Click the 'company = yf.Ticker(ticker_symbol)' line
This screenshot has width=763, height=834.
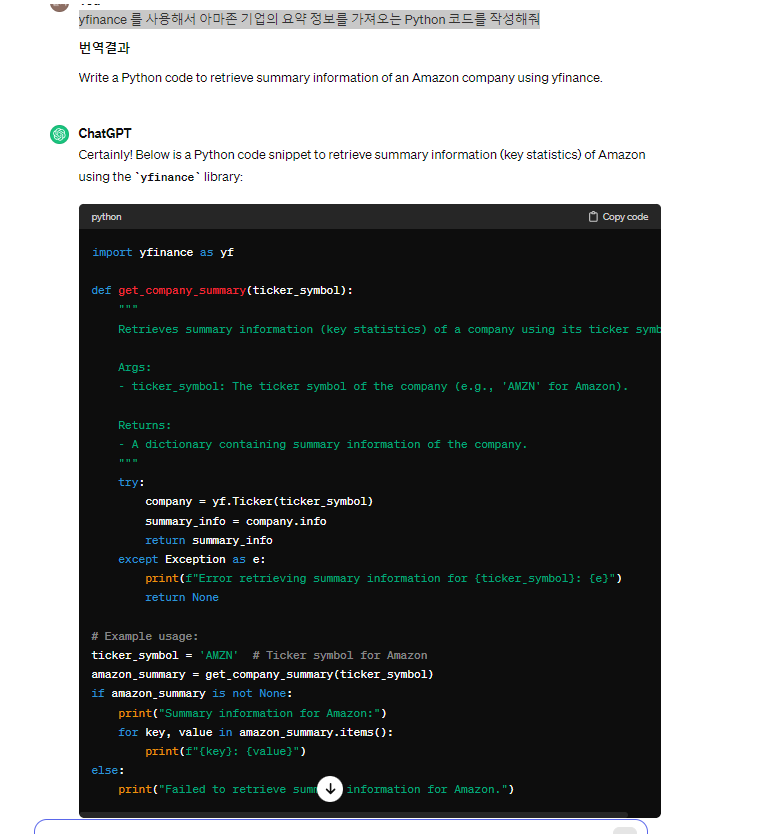pos(259,502)
